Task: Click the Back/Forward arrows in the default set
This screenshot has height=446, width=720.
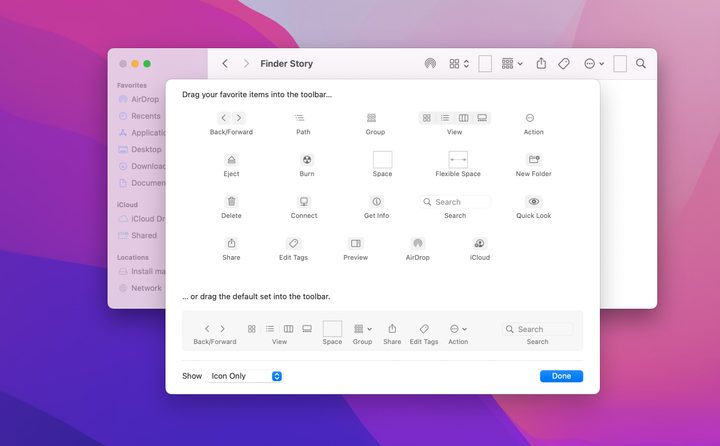Action: 215,329
